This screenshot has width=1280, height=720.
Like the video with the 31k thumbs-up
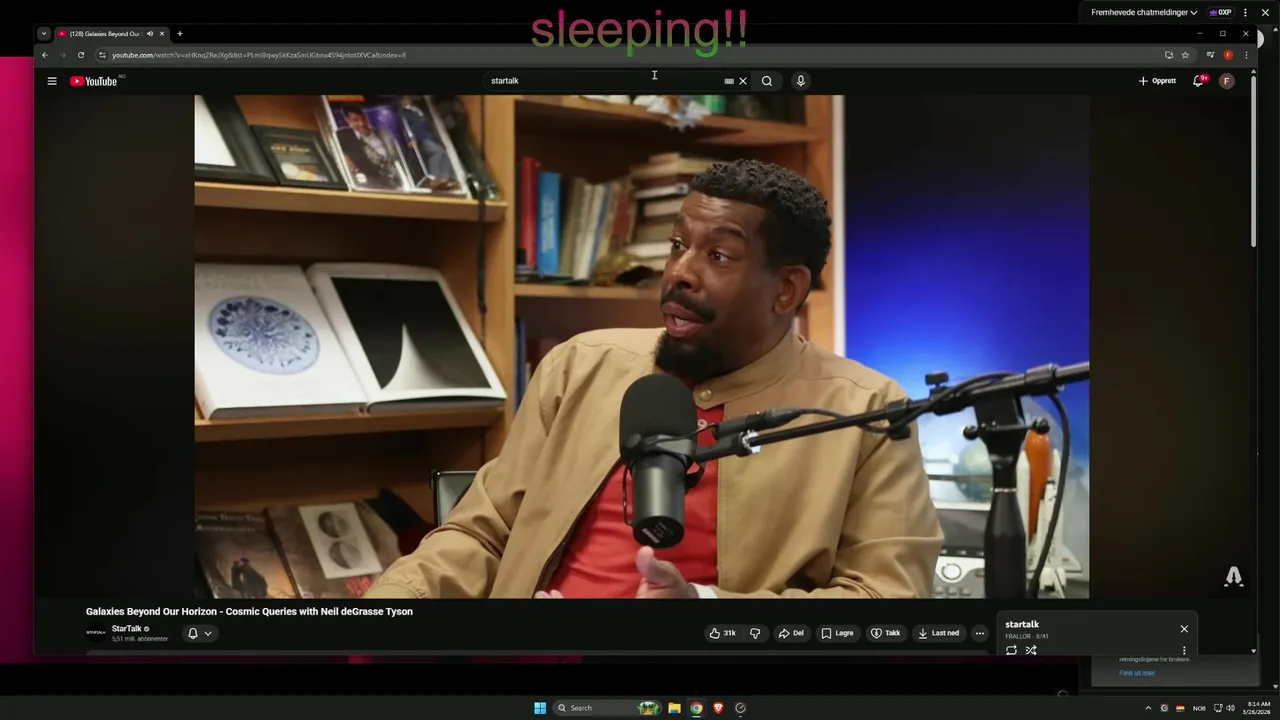(722, 633)
